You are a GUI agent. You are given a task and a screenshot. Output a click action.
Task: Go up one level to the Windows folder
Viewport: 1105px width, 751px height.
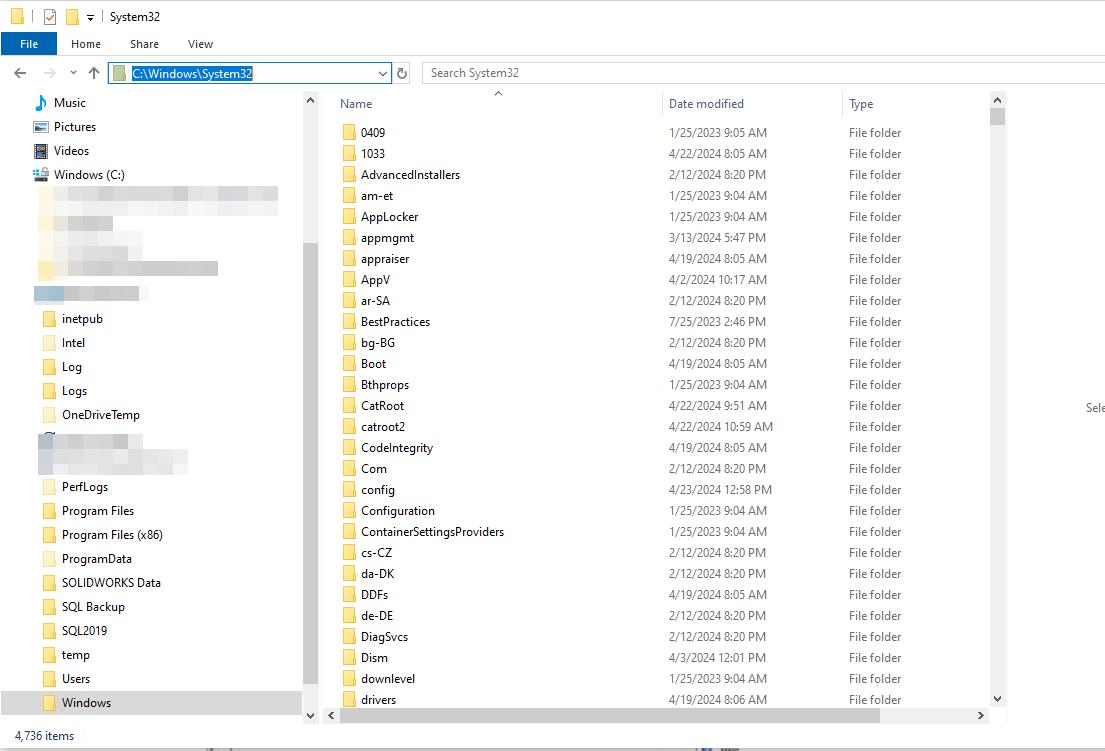(x=94, y=72)
